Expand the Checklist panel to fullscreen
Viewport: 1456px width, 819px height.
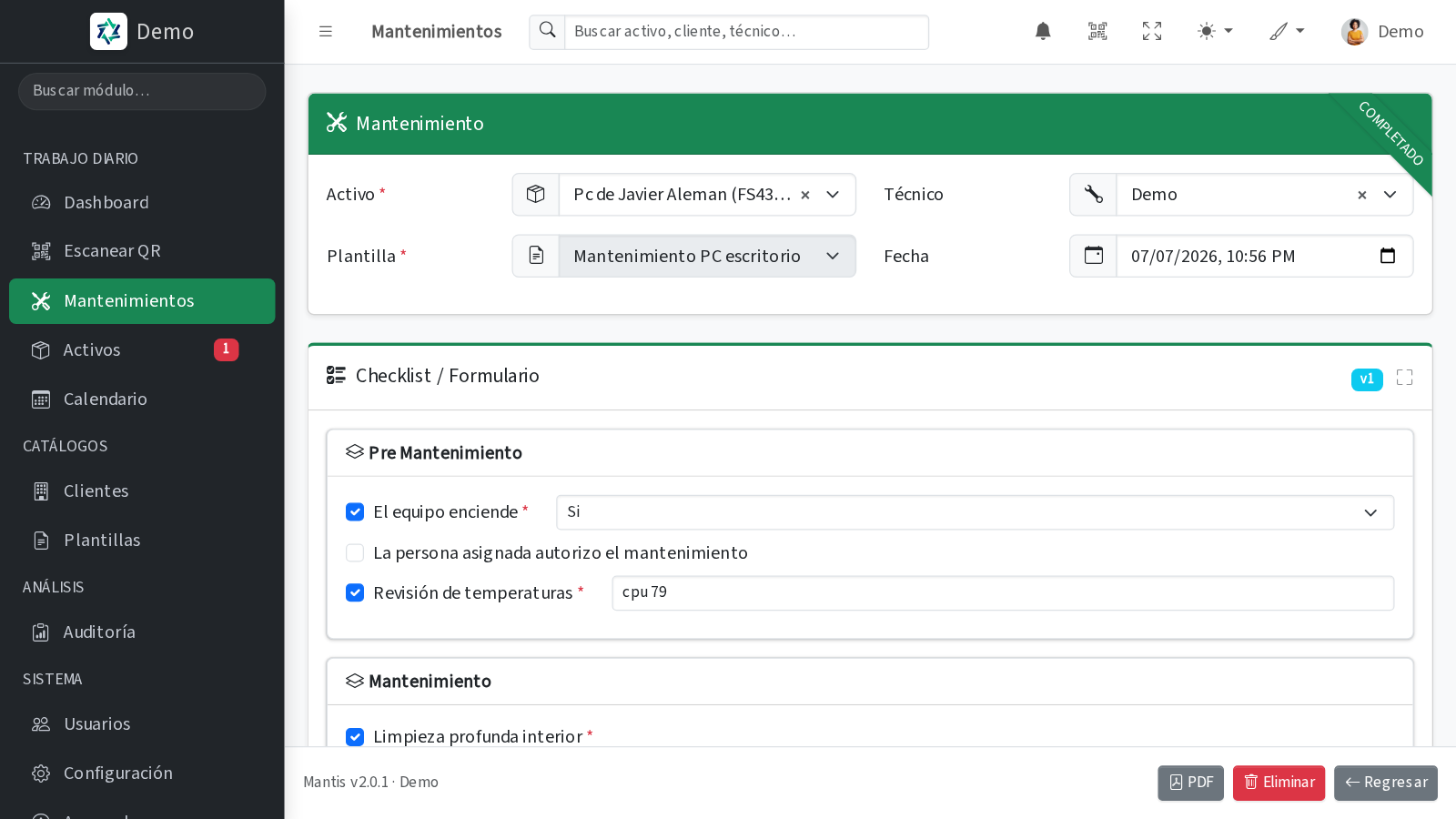coord(1404,378)
